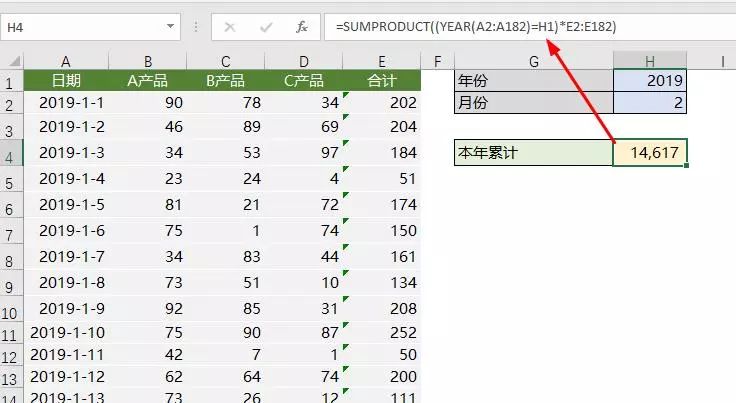Select column C header
The height and width of the screenshot is (403, 736).
point(226,61)
